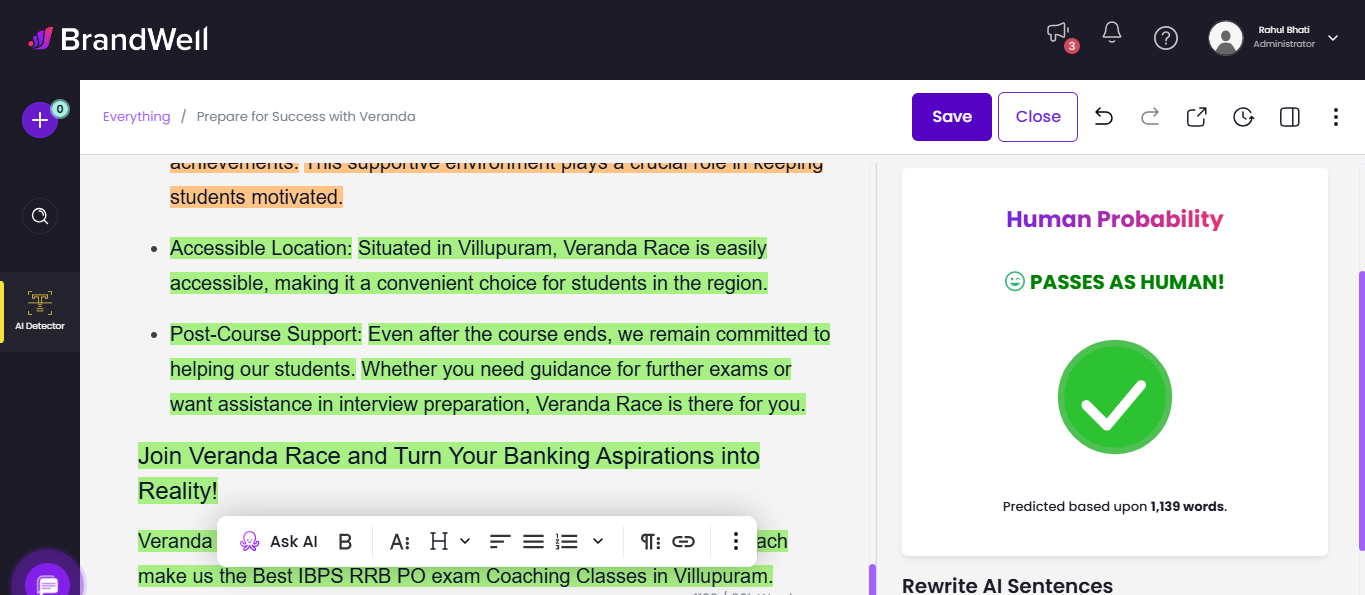Click the Rewrite AI Sentences heading
1365x595 pixels.
click(1007, 585)
